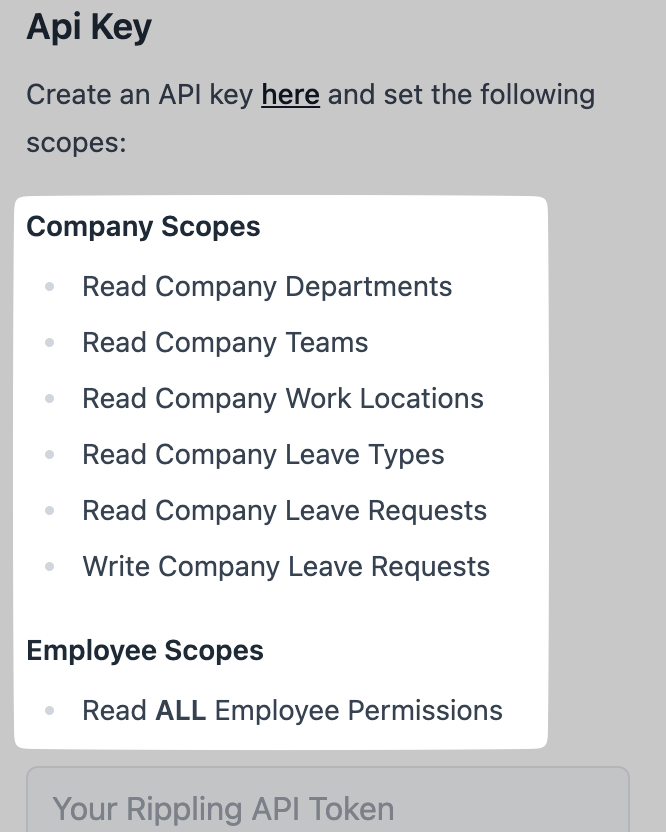Click the bullet beside Read Company Work Locations
Screen dimensions: 666x832
tap(50, 399)
